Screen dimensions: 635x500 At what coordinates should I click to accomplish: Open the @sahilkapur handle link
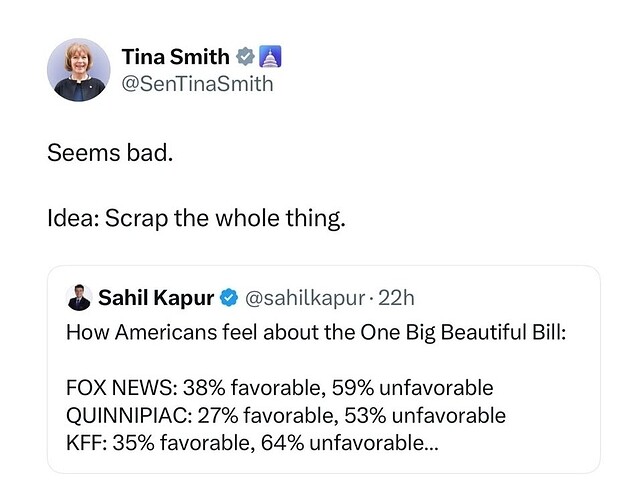[305, 298]
